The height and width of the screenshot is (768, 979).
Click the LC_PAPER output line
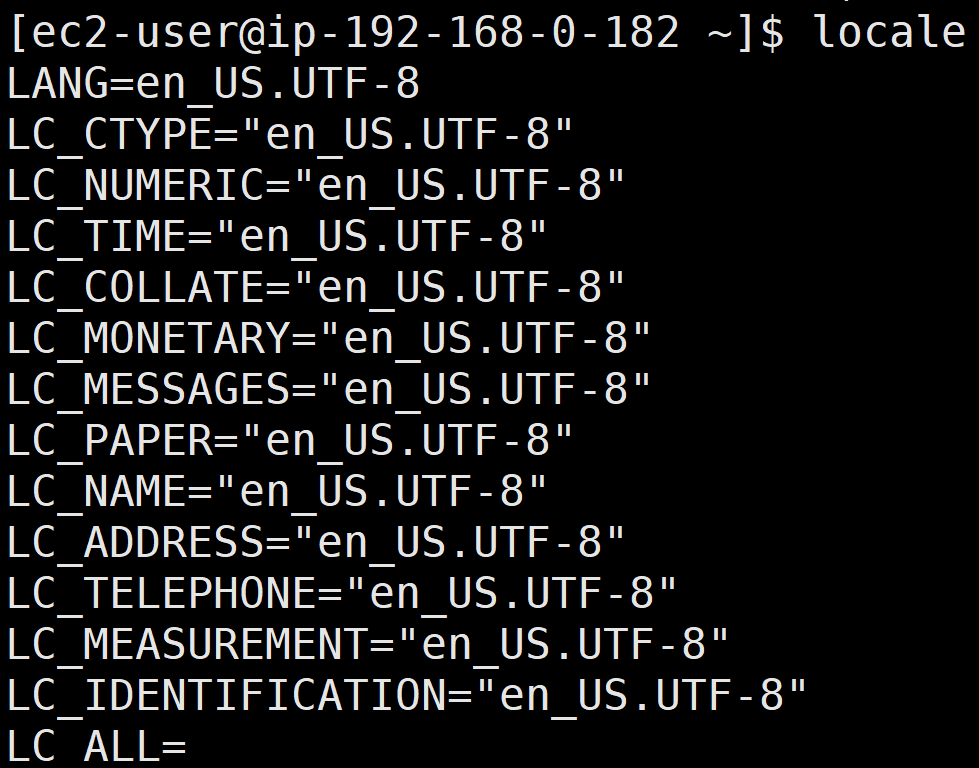point(290,441)
